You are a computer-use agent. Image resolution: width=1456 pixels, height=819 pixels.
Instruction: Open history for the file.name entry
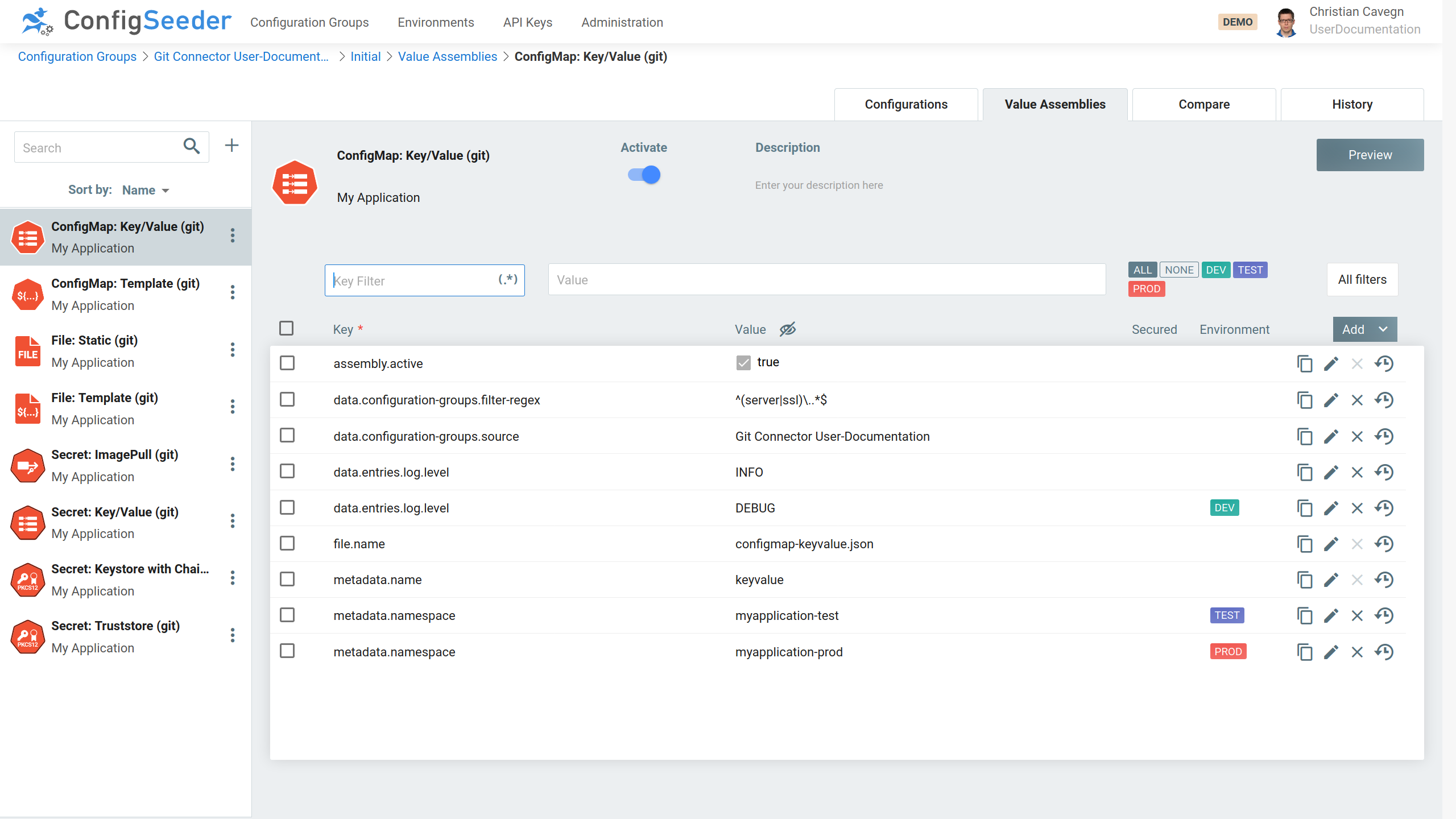(1384, 544)
